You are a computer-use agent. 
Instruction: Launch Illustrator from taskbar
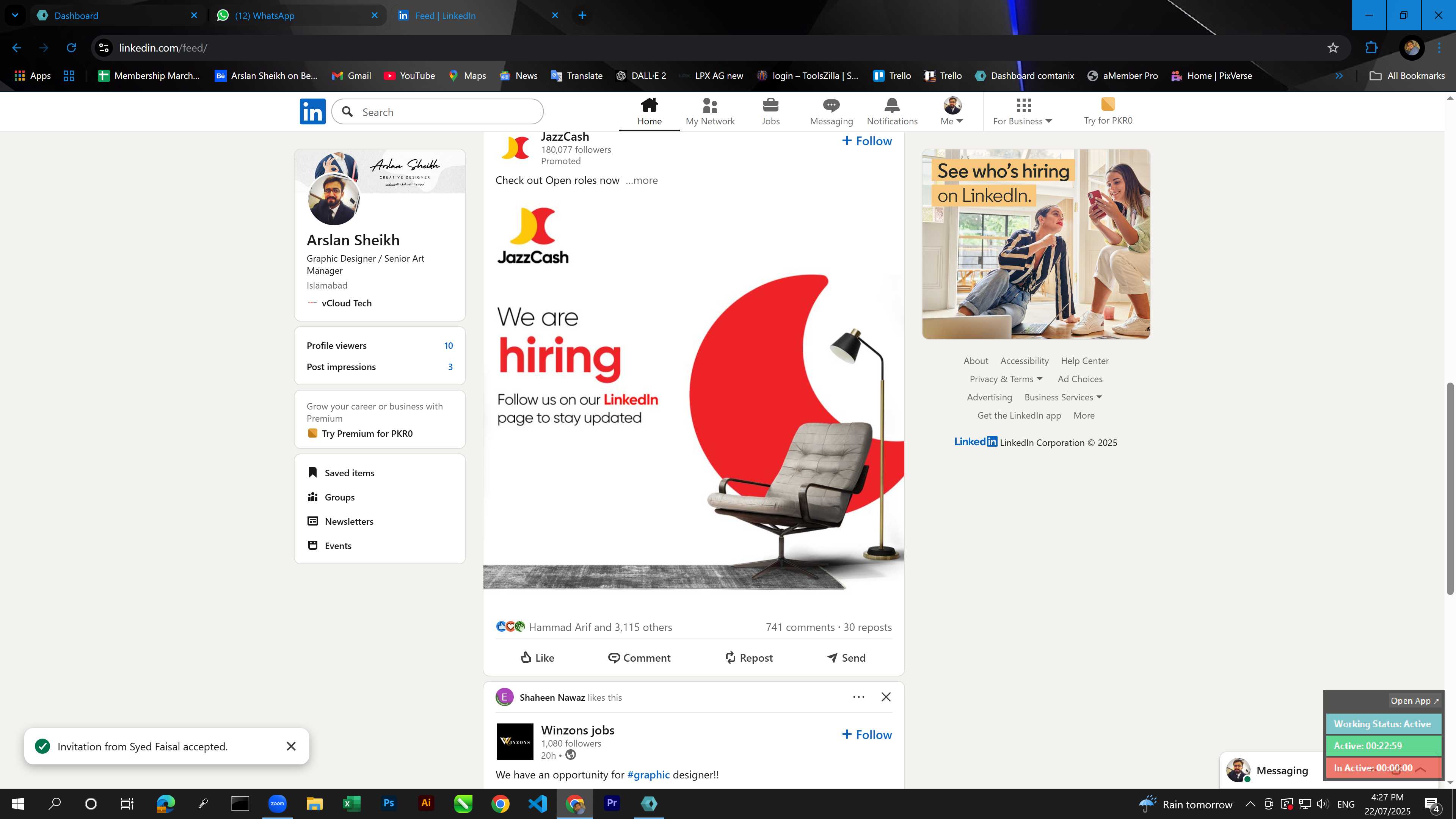pos(425,803)
